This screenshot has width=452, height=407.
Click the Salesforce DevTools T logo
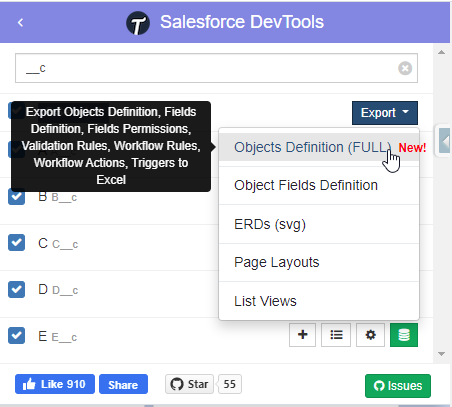click(x=138, y=23)
